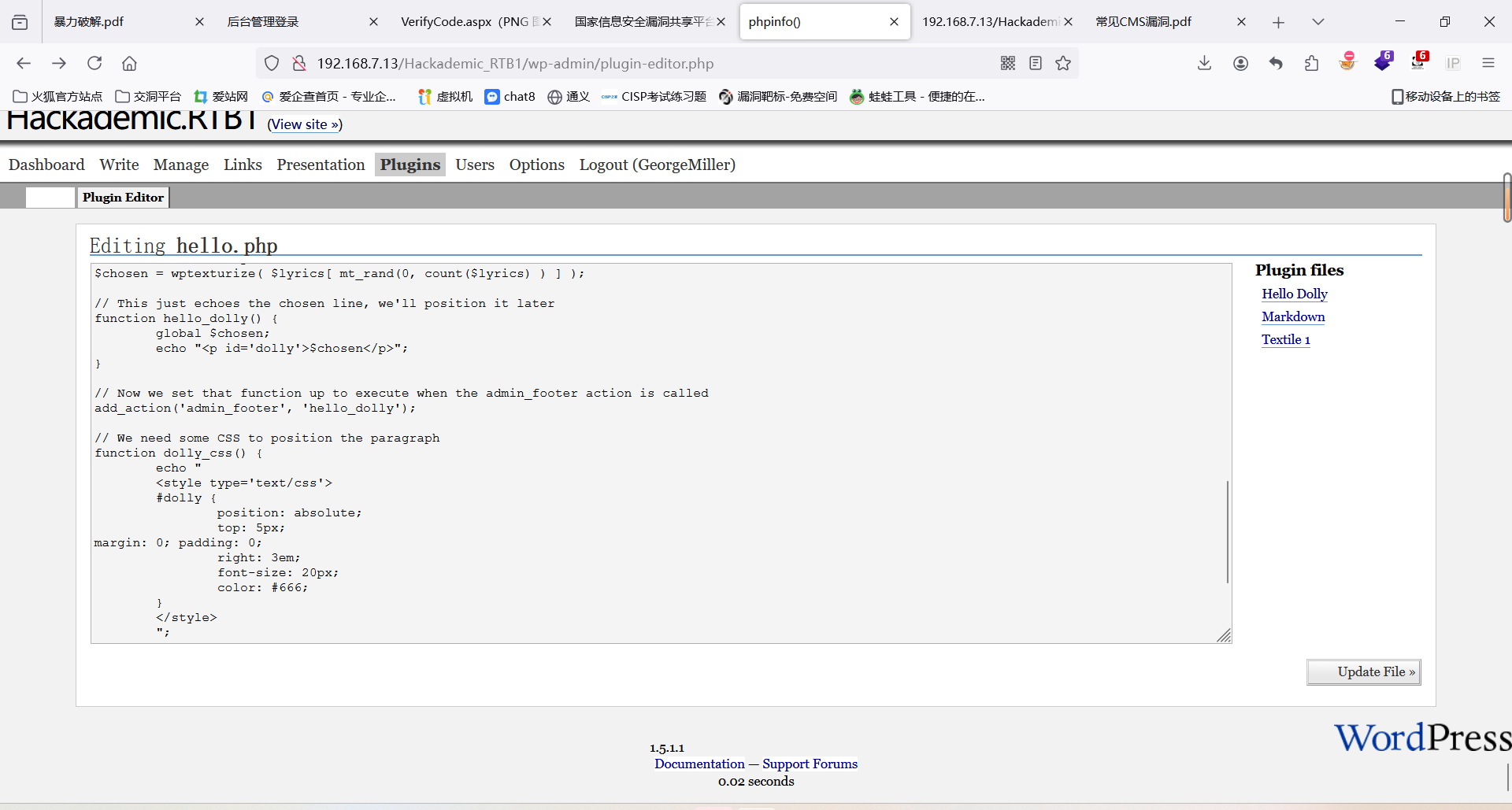Screen dimensions: 1512x810
Task: Click the View site link
Action: click(305, 124)
